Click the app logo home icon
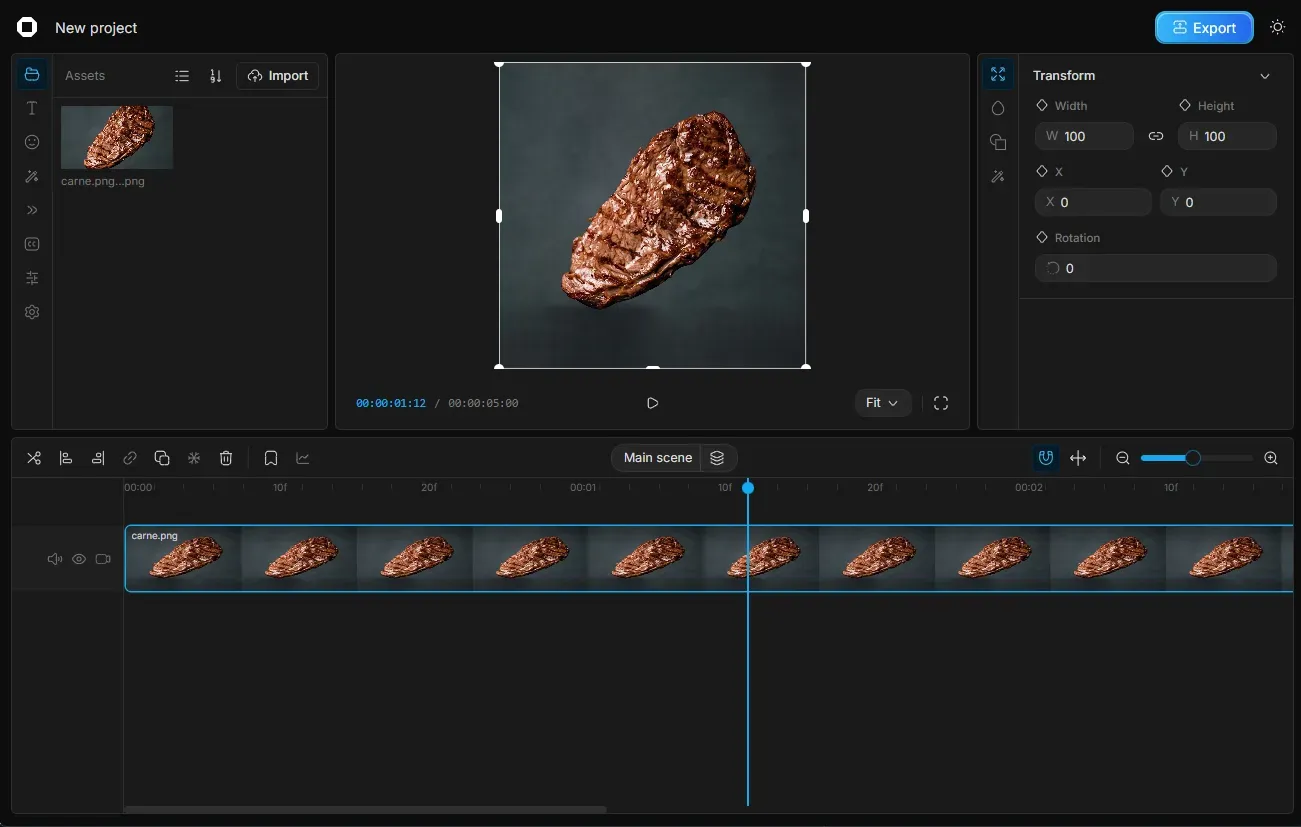 pos(27,28)
